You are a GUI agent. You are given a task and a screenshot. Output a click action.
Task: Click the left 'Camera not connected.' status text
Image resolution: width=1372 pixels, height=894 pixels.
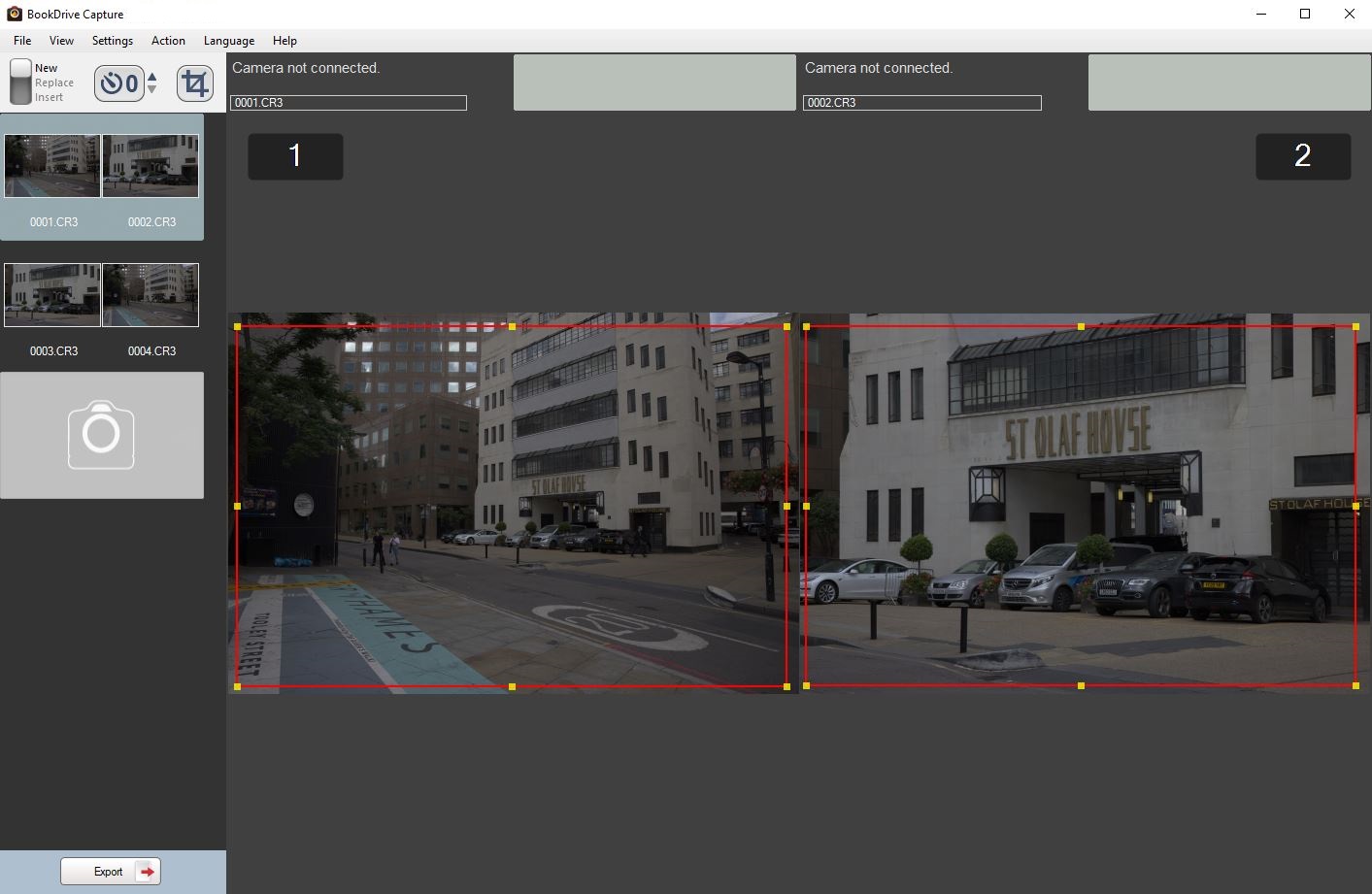(306, 68)
